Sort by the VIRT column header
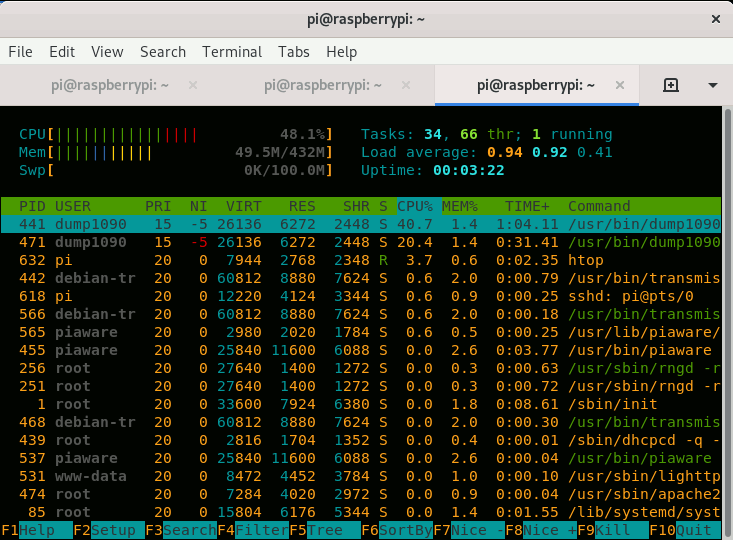This screenshot has width=733, height=540. [244, 206]
